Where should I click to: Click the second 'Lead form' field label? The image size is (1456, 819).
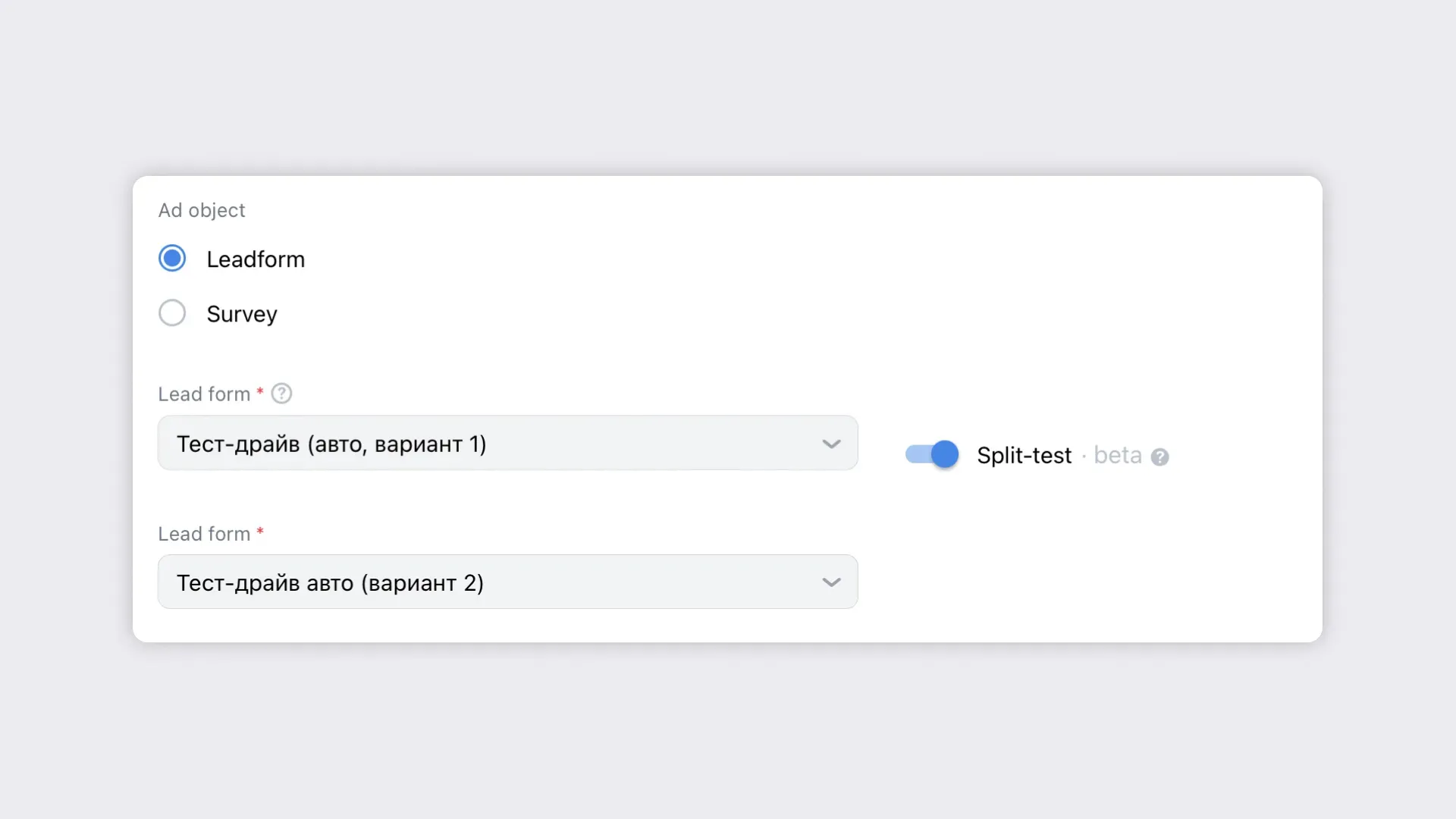click(204, 534)
